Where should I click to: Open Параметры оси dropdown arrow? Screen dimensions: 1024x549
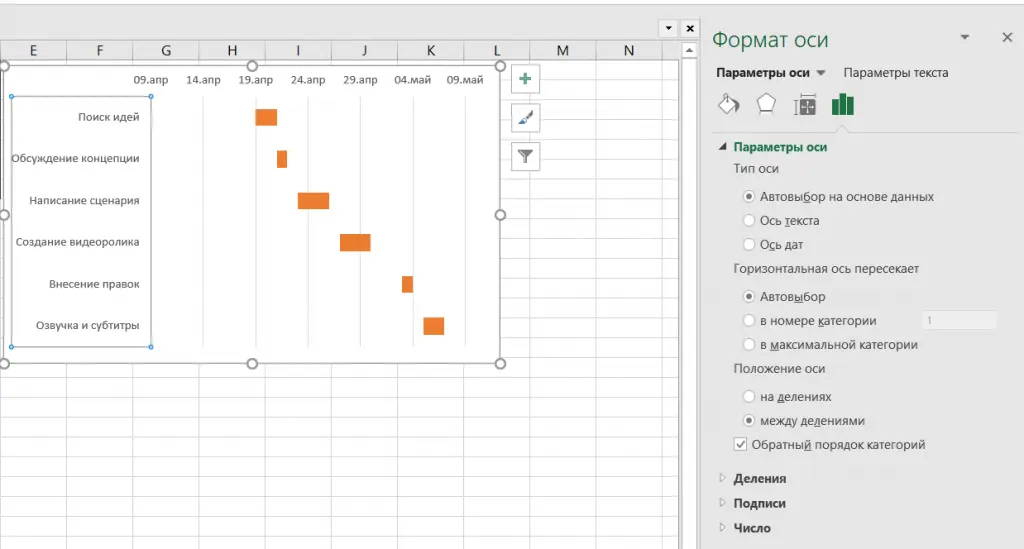[821, 73]
